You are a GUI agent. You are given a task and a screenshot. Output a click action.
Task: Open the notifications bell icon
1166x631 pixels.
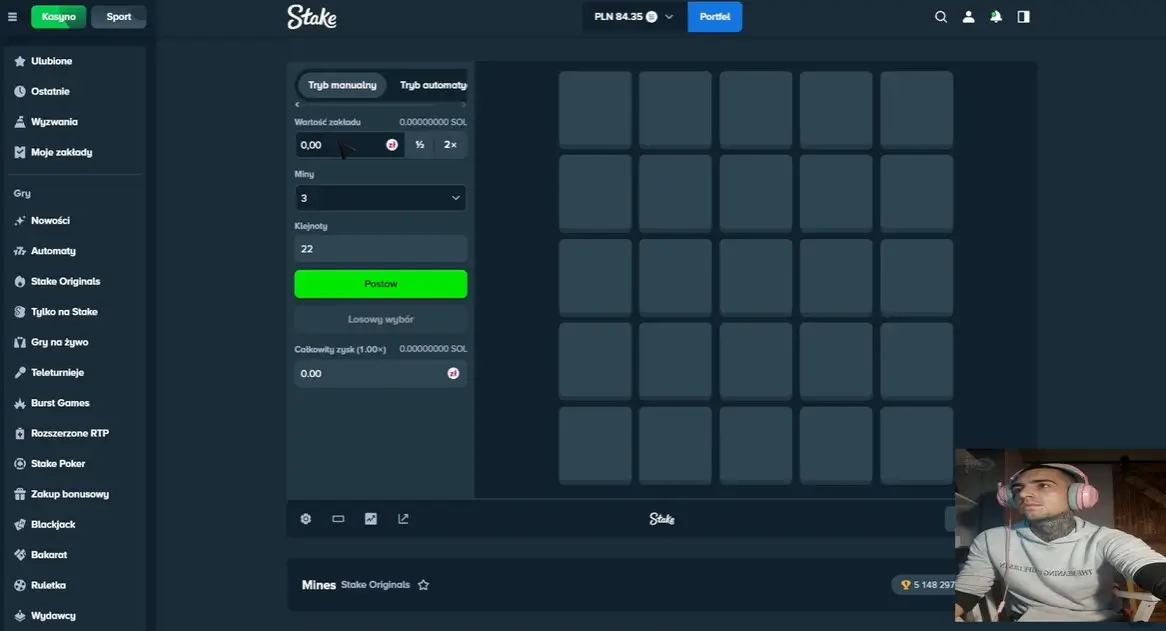click(996, 16)
